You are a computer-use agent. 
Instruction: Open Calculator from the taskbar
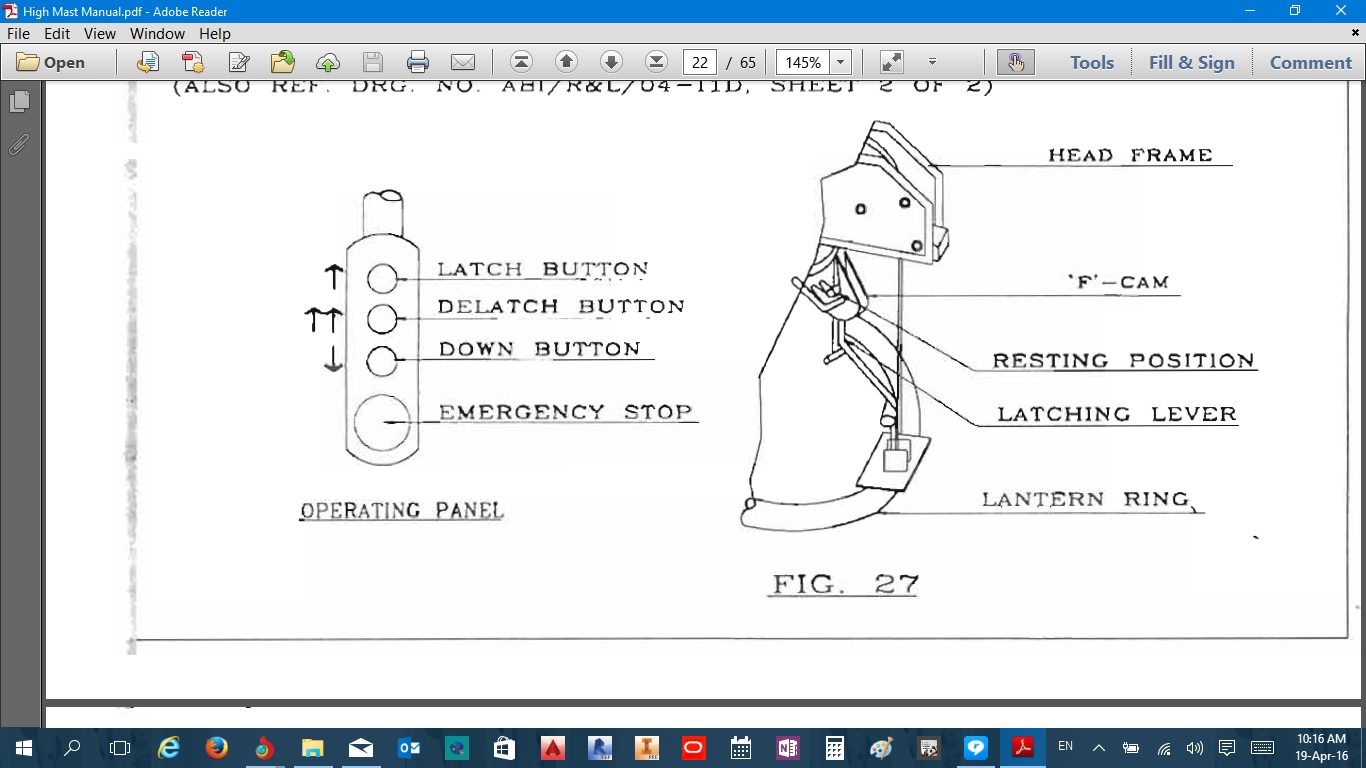click(x=834, y=748)
